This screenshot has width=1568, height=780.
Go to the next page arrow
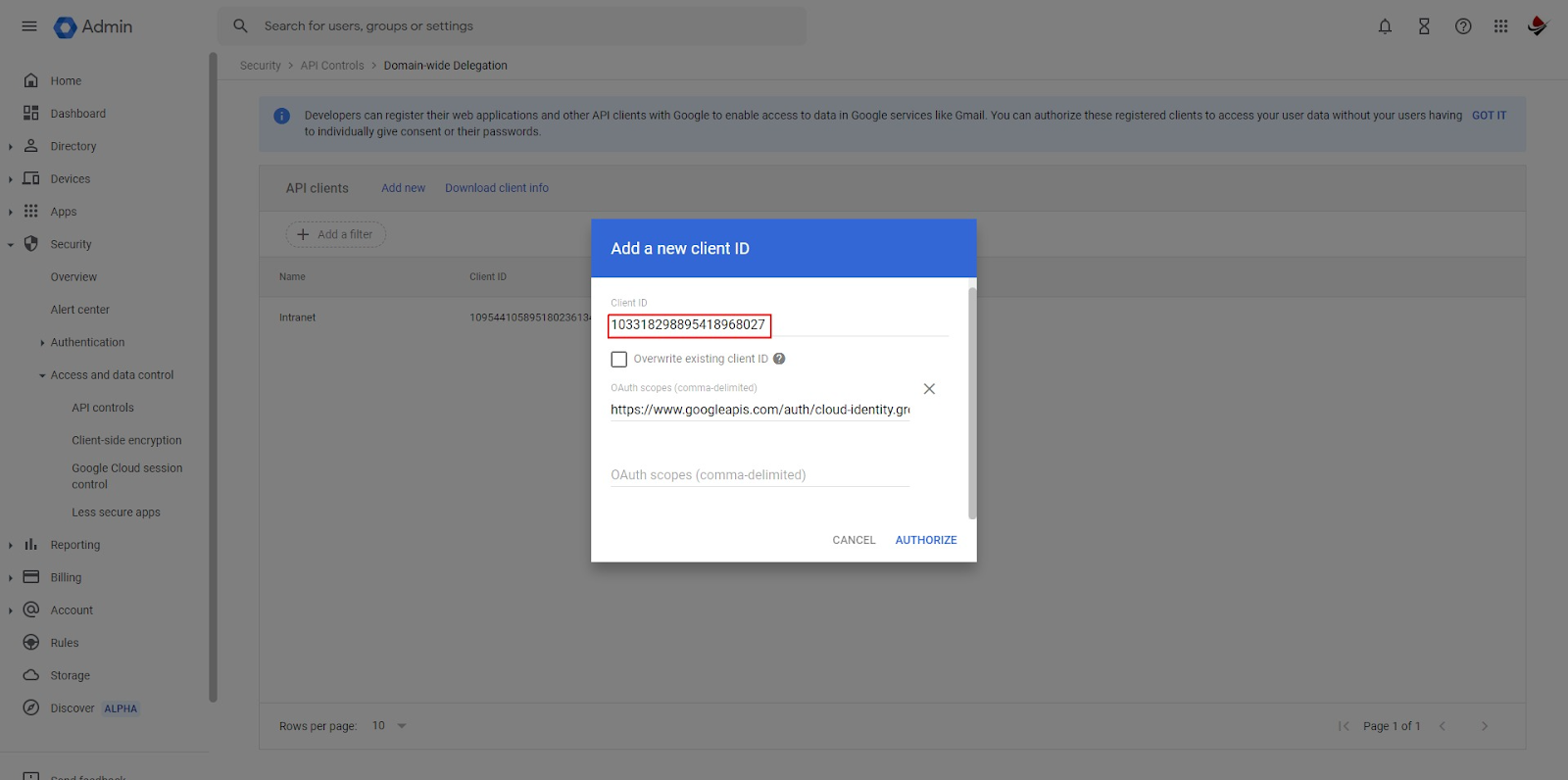pyautogui.click(x=1485, y=726)
